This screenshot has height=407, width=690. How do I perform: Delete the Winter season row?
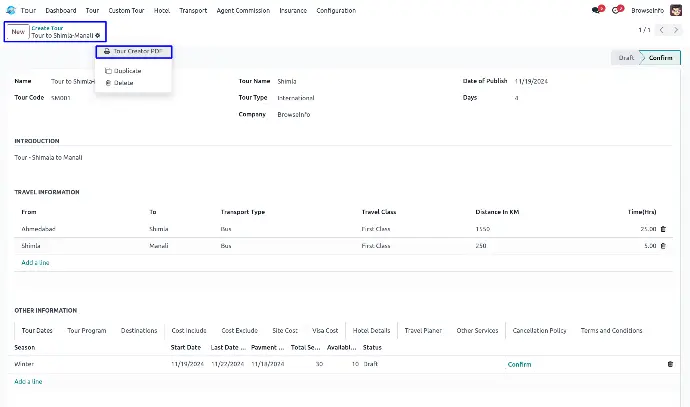(670, 364)
